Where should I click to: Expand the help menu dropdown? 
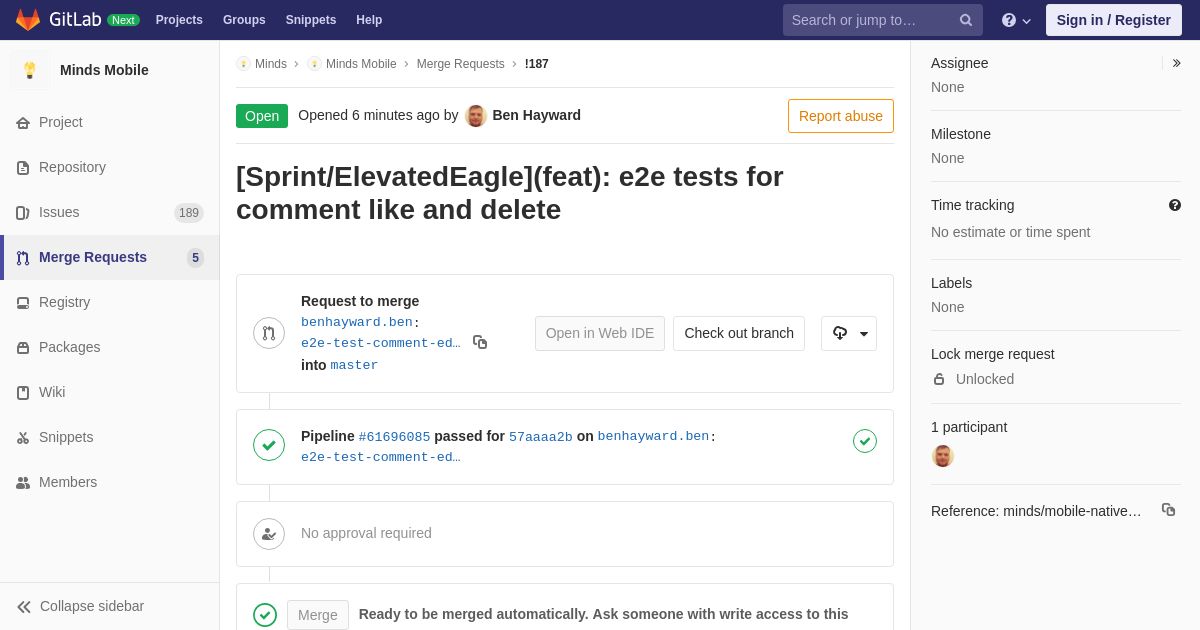[x=1016, y=20]
